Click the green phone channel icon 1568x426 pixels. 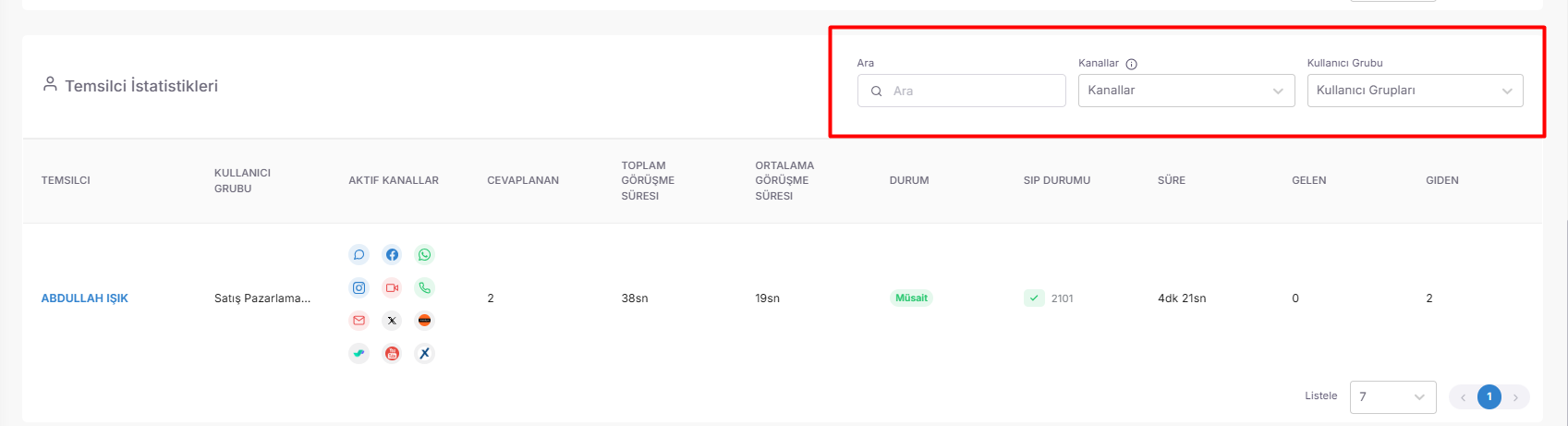point(424,287)
